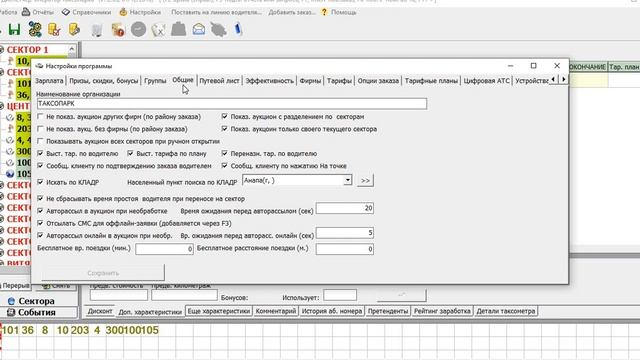640x360 pixels.
Task: Click the Бесплатное вр. поездки field
Action: [x=164, y=249]
